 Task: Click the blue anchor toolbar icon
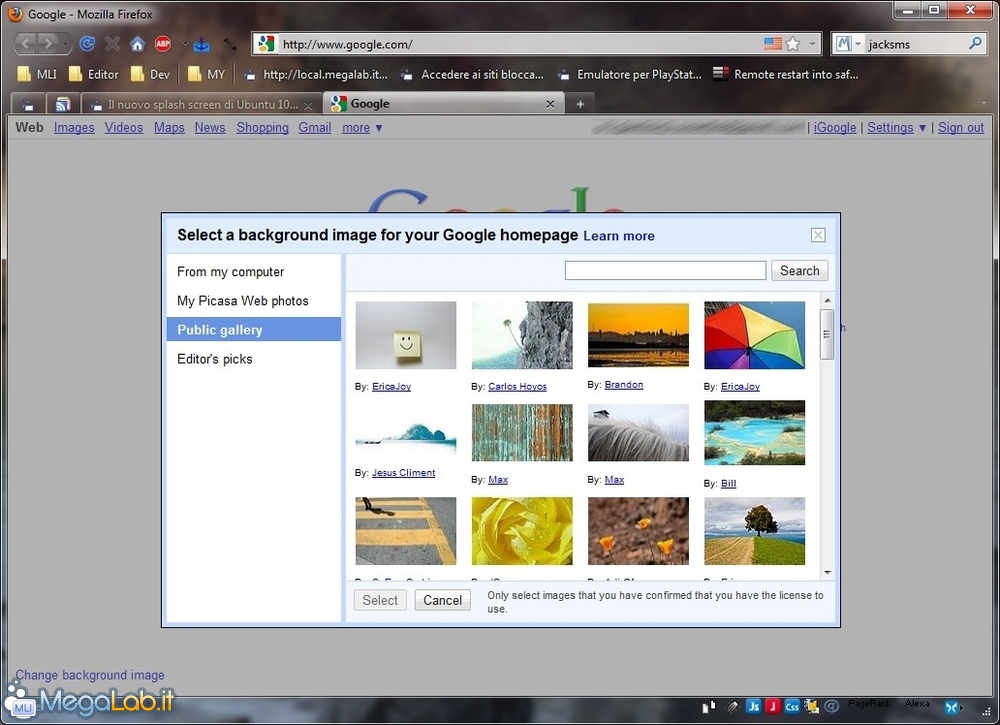[x=202, y=44]
